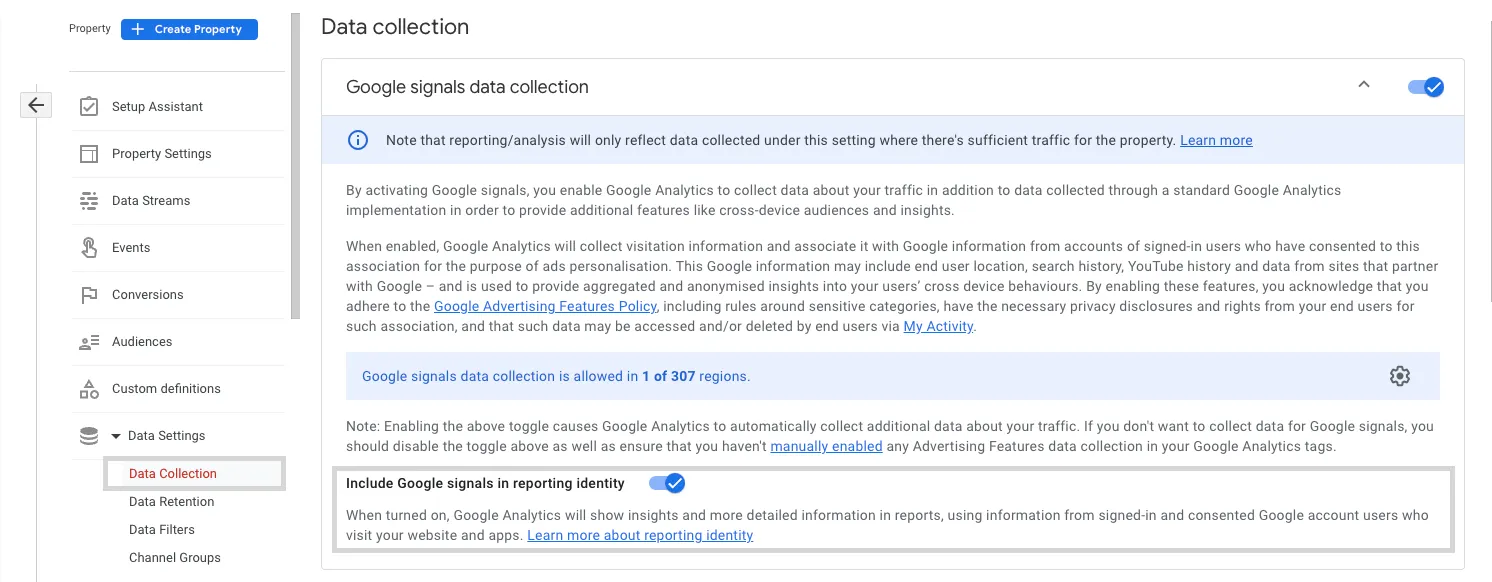Click the Conversions flag icon
Screen dimensions: 1492x582
89,294
